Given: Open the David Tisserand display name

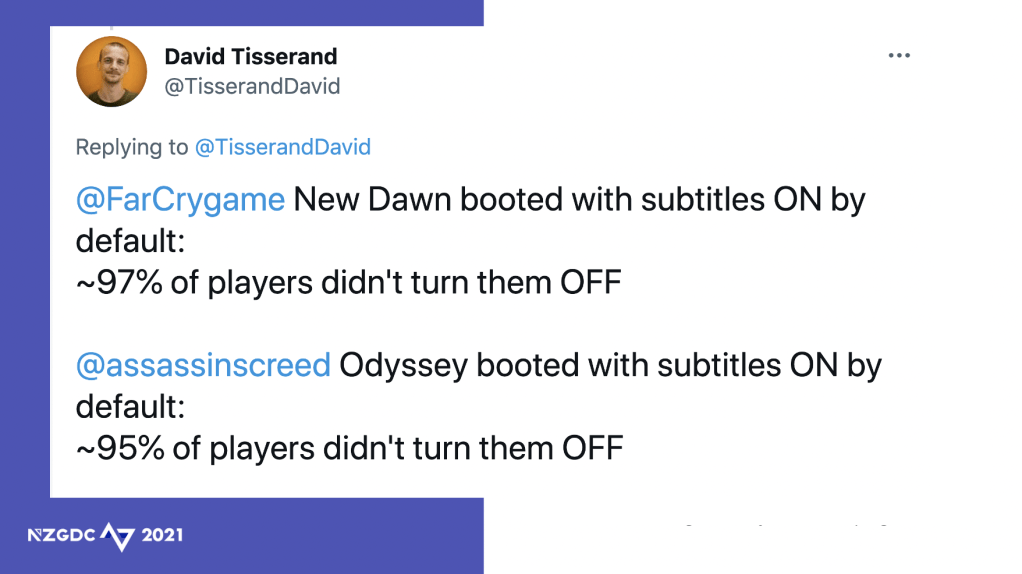Looking at the screenshot, I should click(251, 56).
